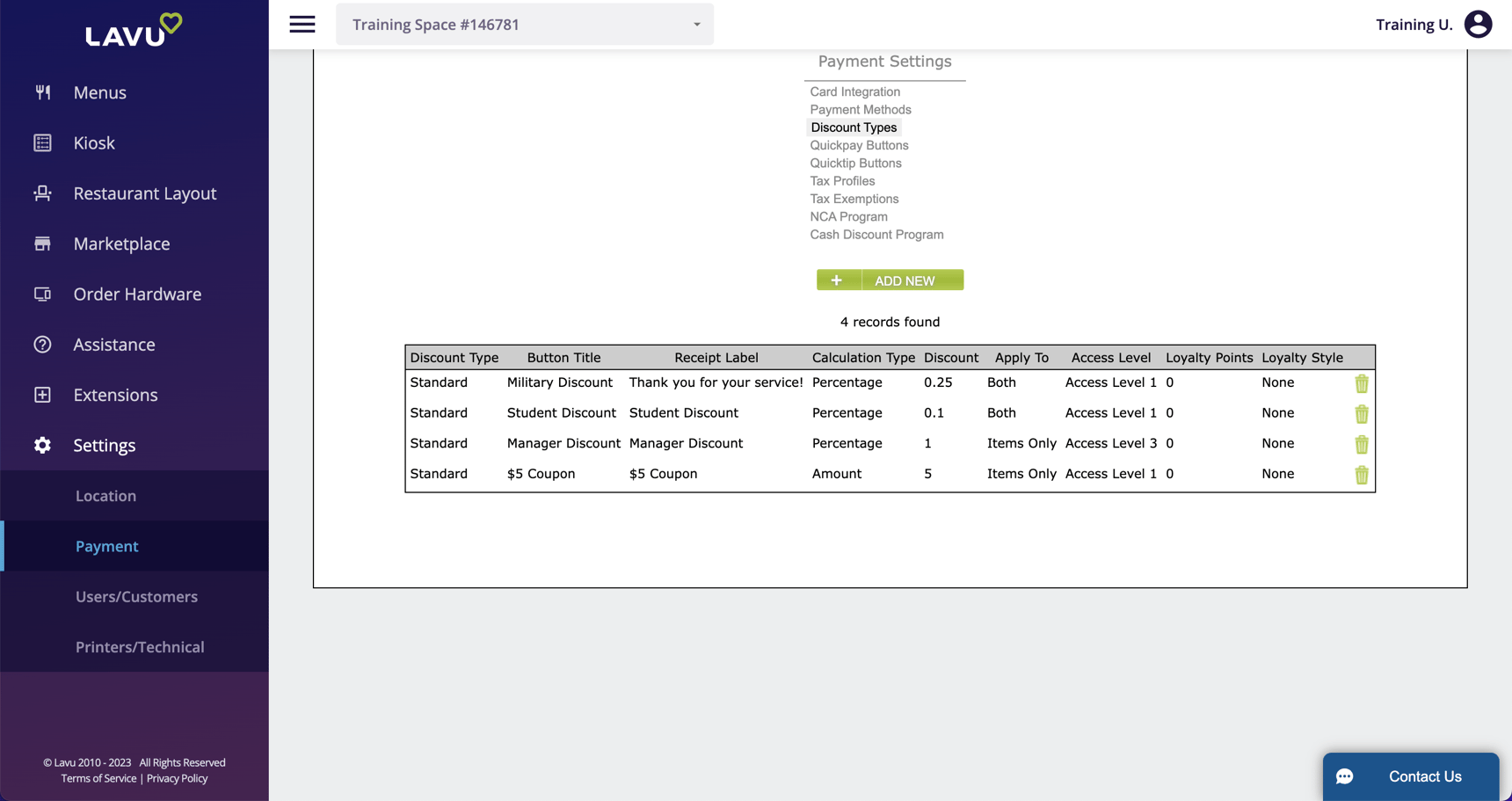Open the Marketplace icon

click(43, 244)
